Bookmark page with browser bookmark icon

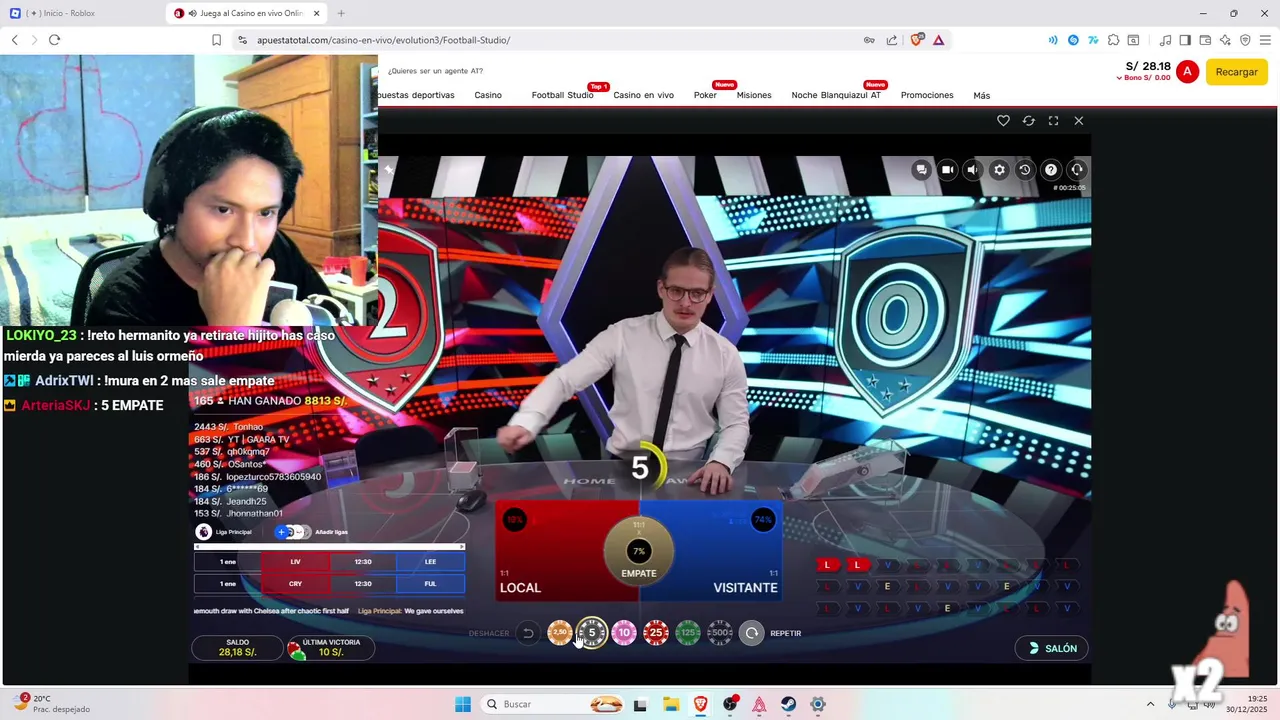(x=216, y=40)
